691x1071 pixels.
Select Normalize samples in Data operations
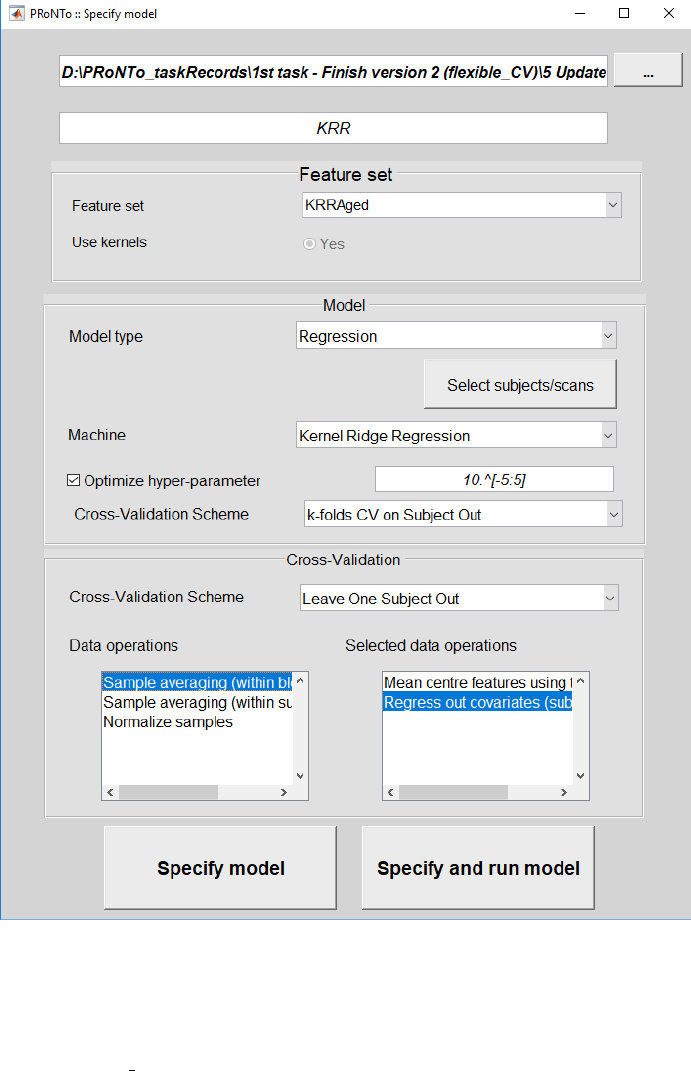click(168, 722)
